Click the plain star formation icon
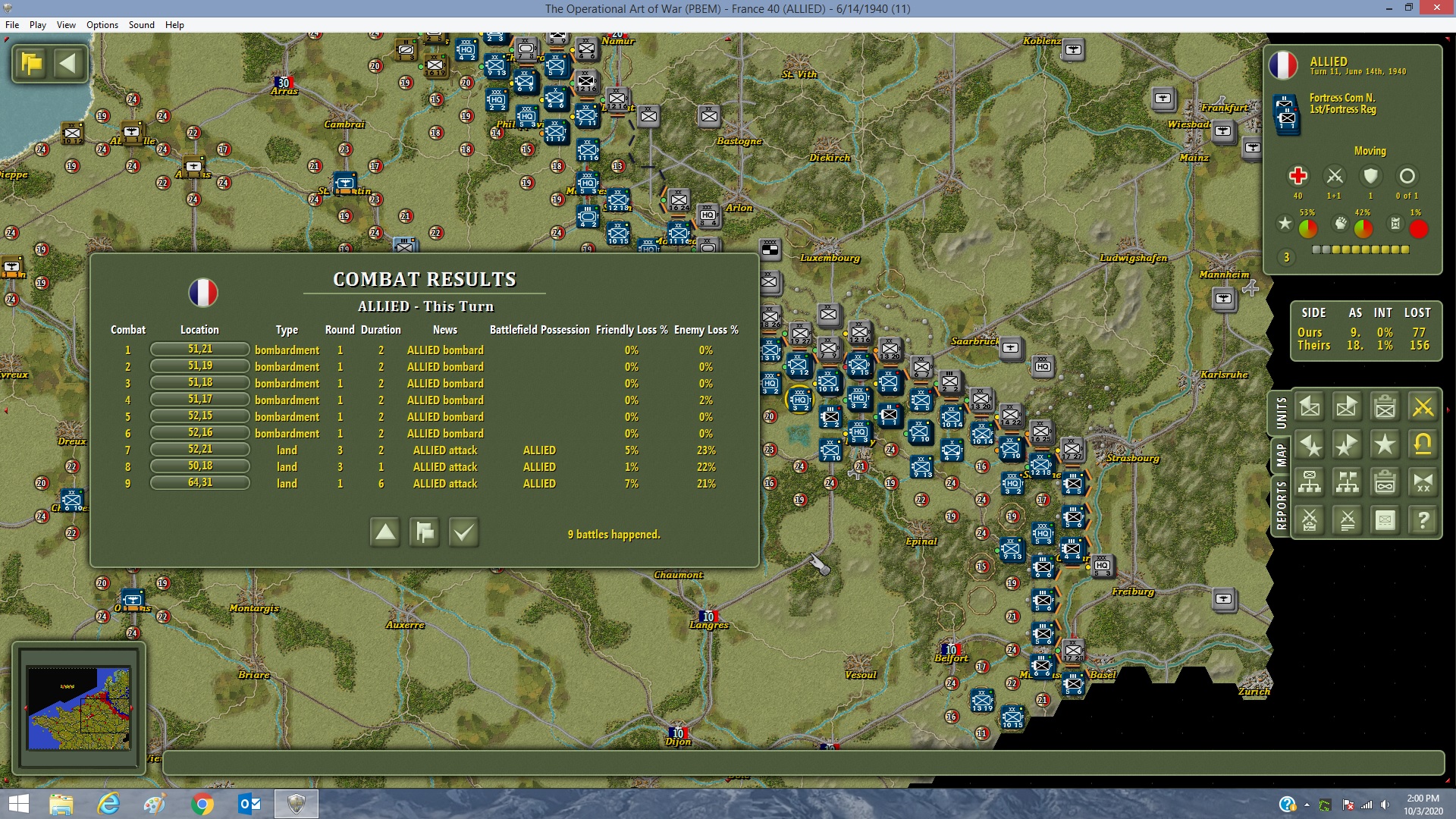Viewport: 1456px width, 819px height. tap(1385, 444)
